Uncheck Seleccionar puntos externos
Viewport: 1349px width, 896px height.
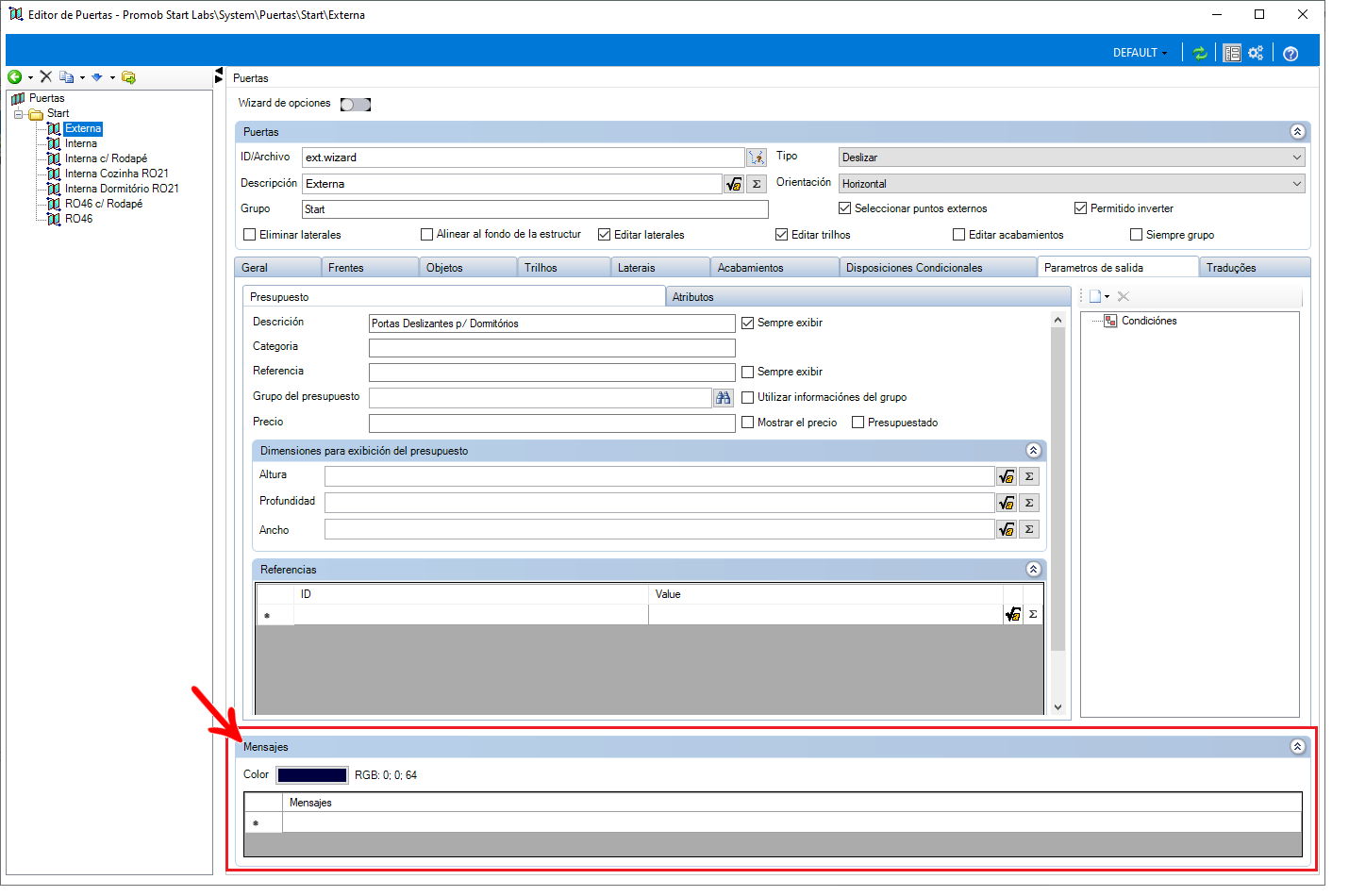(x=844, y=208)
